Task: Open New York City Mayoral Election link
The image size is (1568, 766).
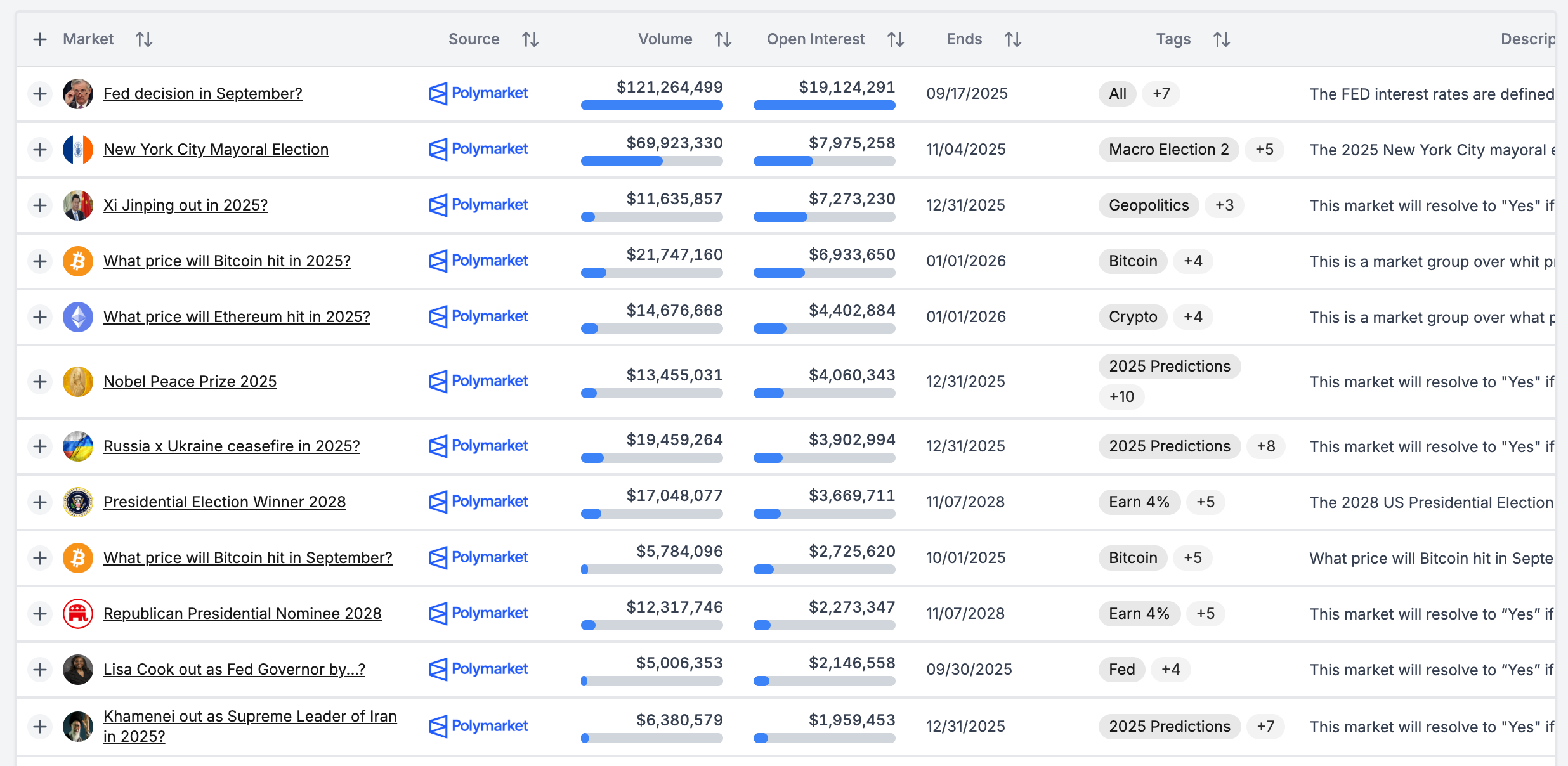Action: pyautogui.click(x=216, y=150)
